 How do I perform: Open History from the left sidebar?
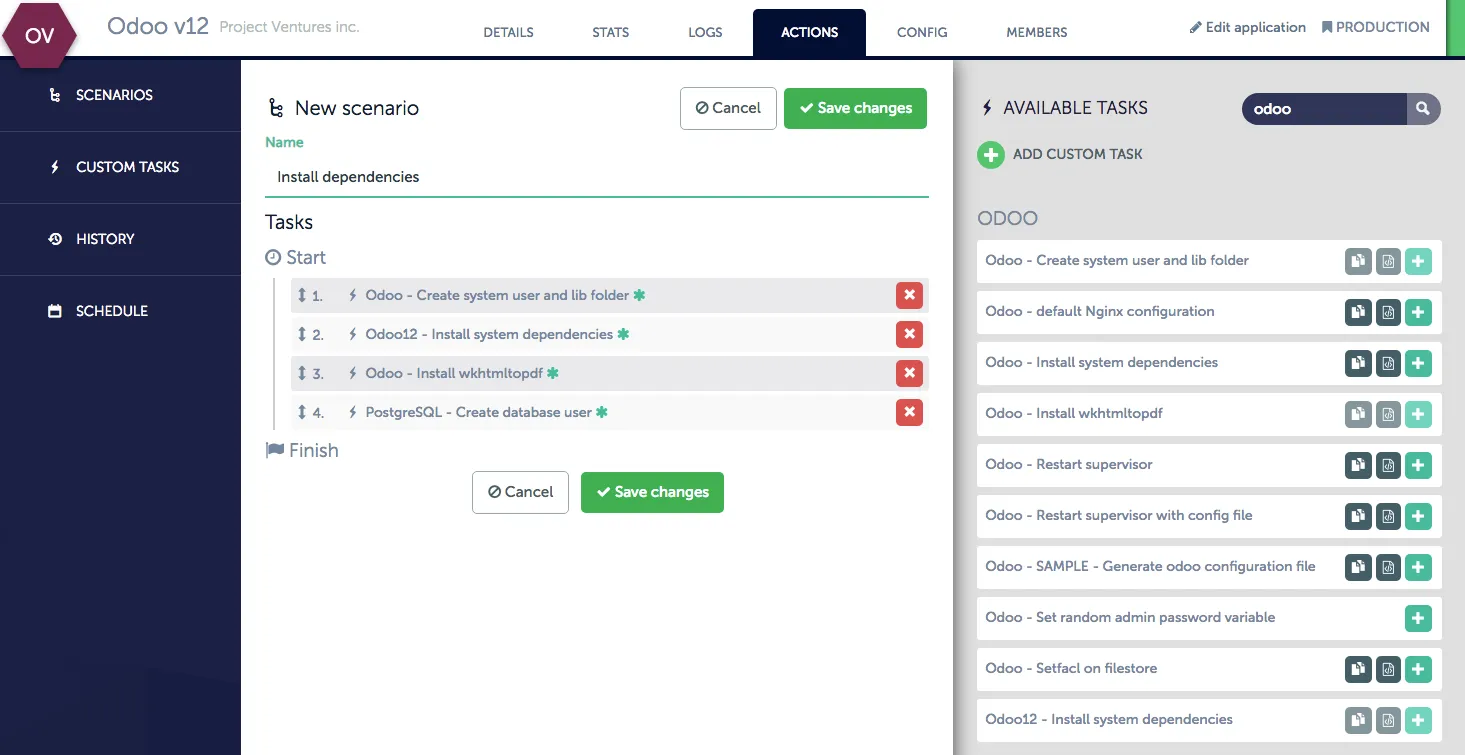pyautogui.click(x=105, y=239)
